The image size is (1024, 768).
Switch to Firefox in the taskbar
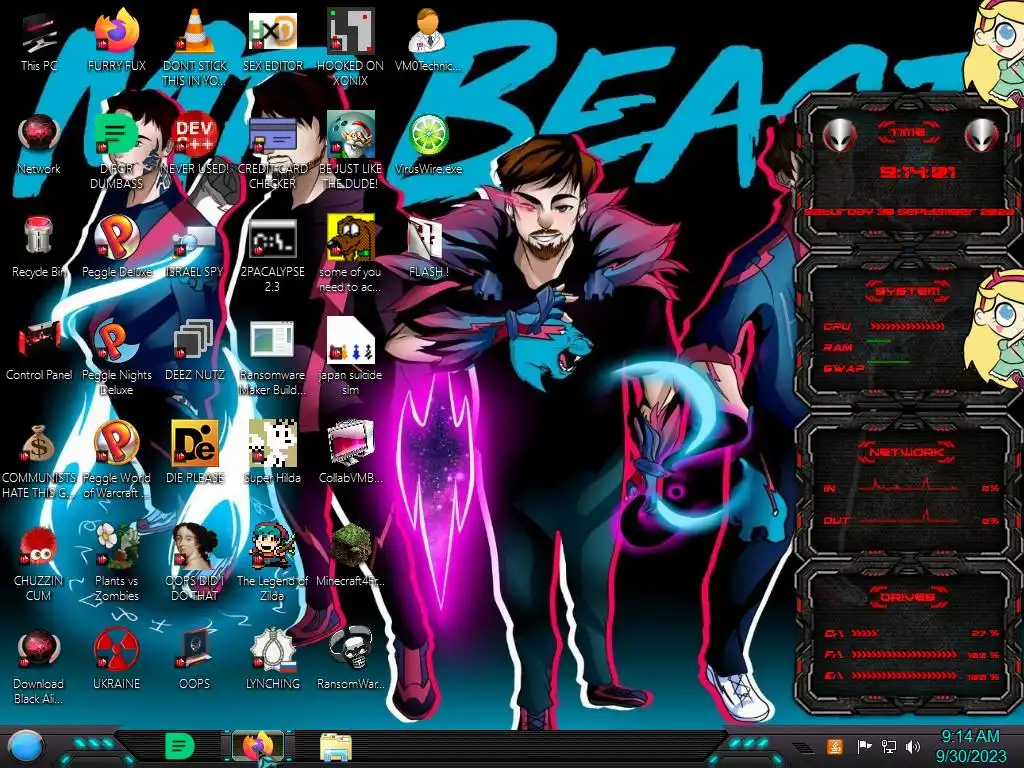tap(258, 747)
